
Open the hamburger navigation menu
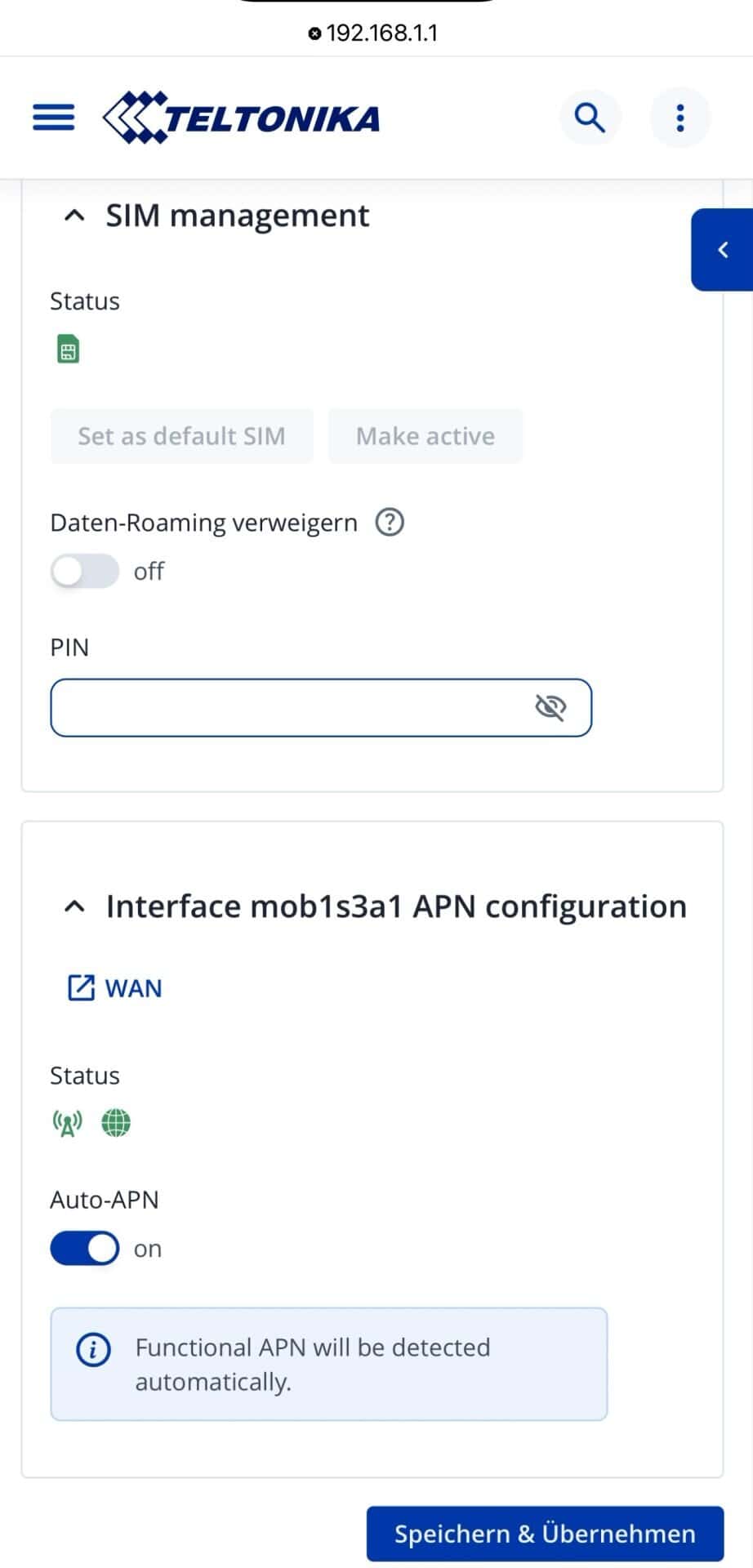52,117
